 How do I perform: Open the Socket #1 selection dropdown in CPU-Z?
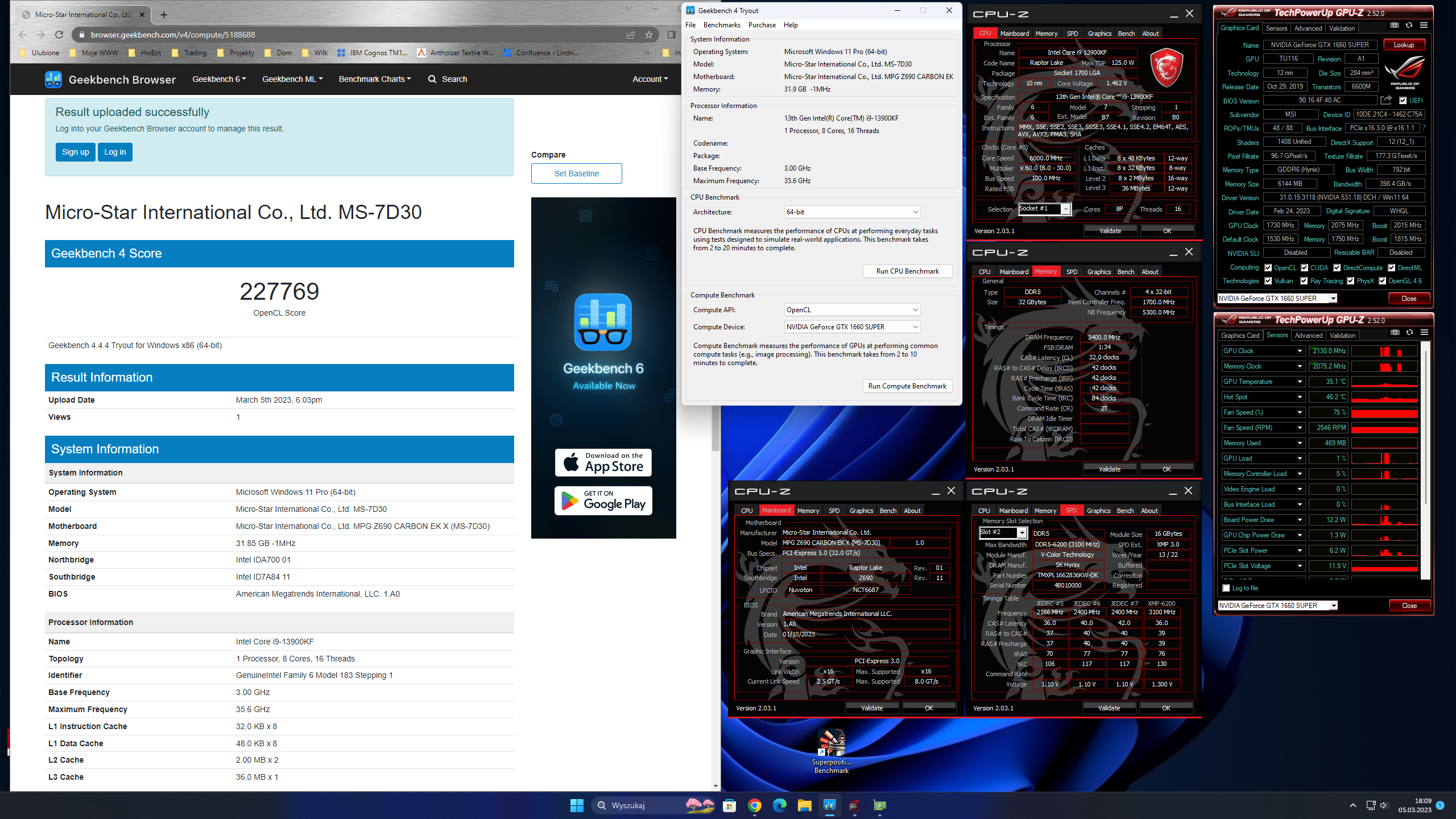(x=1045, y=209)
